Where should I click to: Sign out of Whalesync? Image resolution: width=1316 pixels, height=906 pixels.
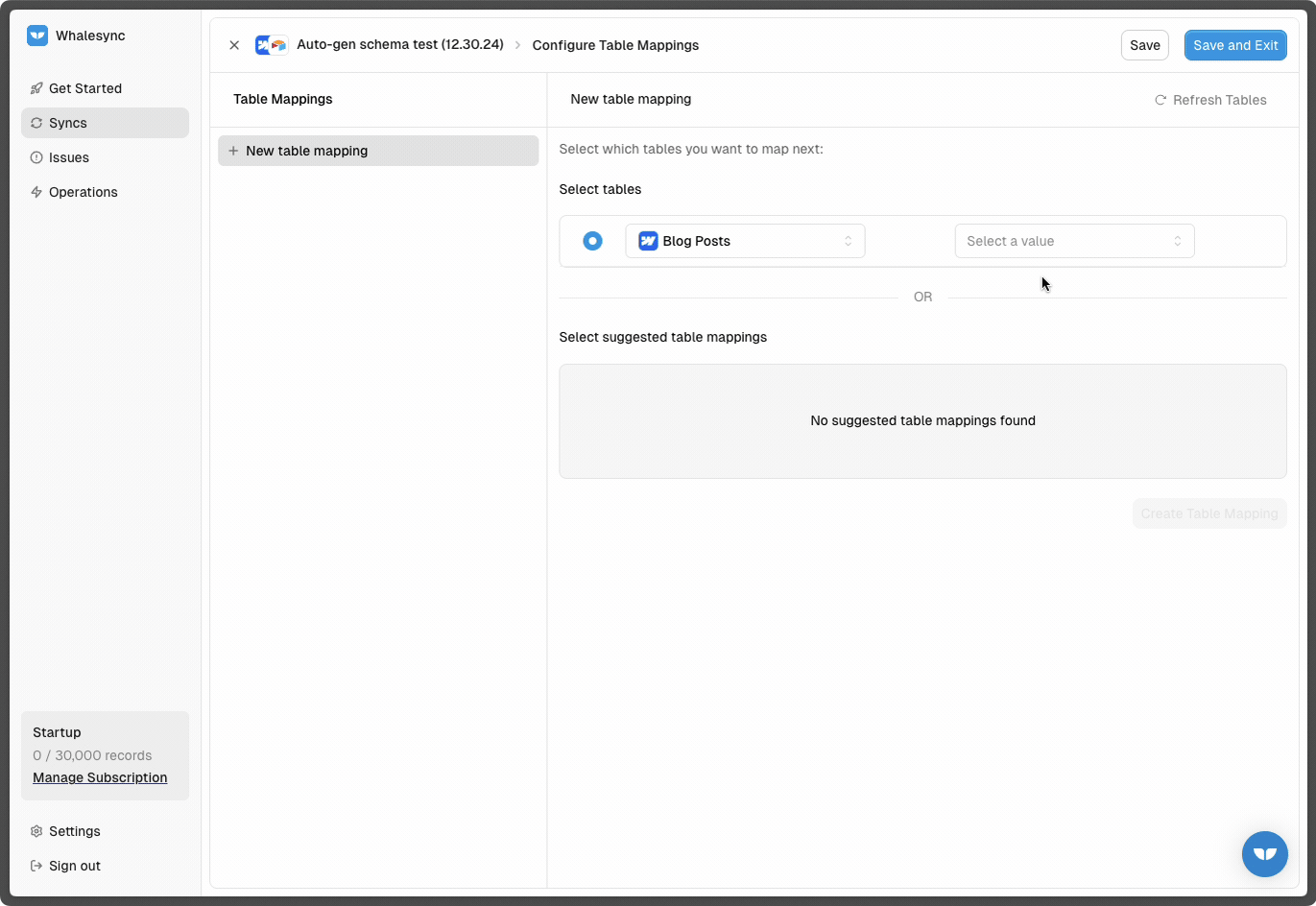[105, 866]
